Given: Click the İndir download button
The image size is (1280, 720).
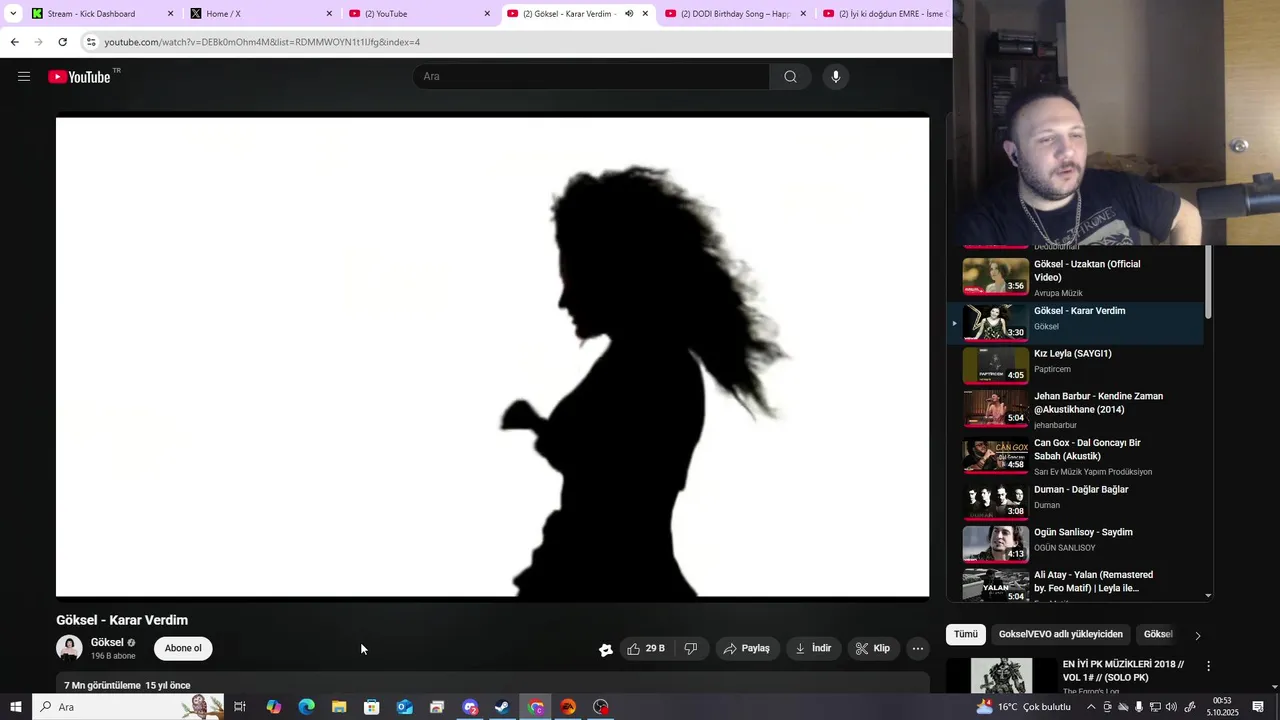Looking at the screenshot, I should [x=813, y=648].
